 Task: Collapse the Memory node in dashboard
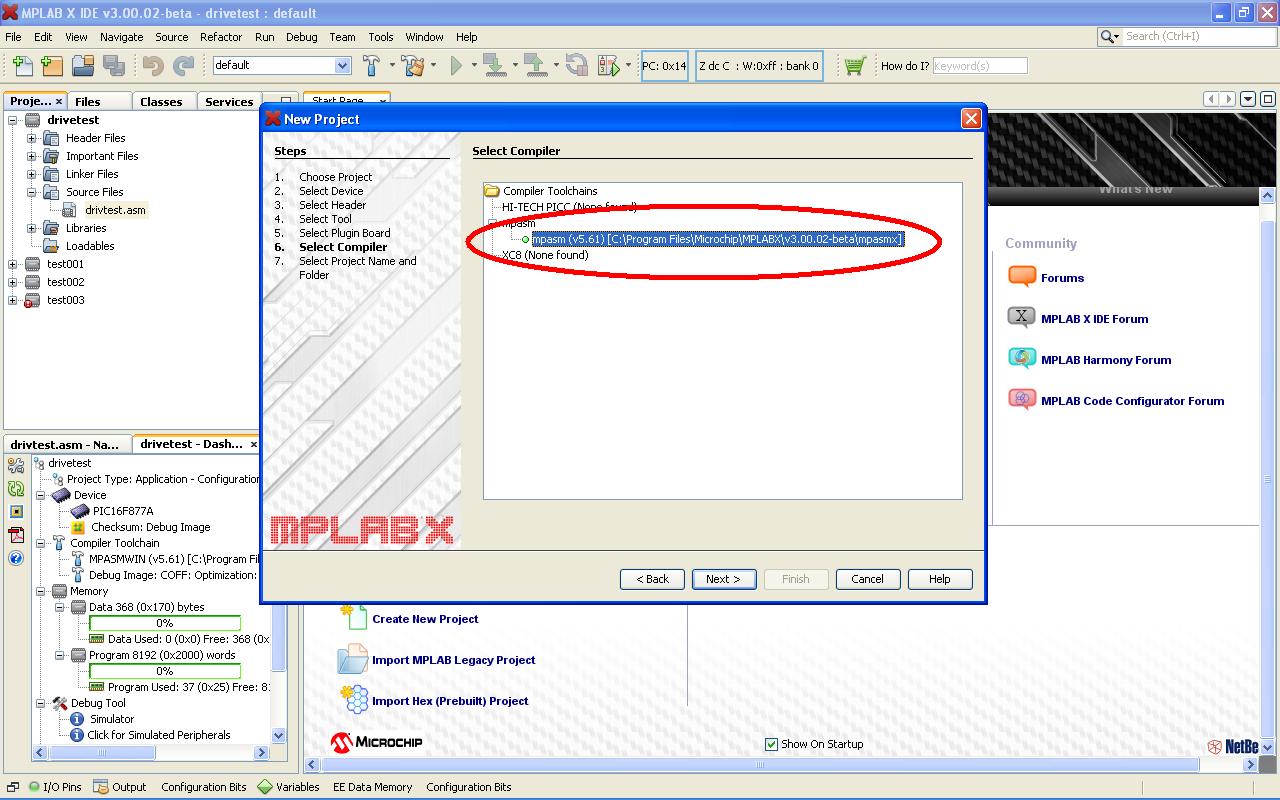tap(41, 591)
